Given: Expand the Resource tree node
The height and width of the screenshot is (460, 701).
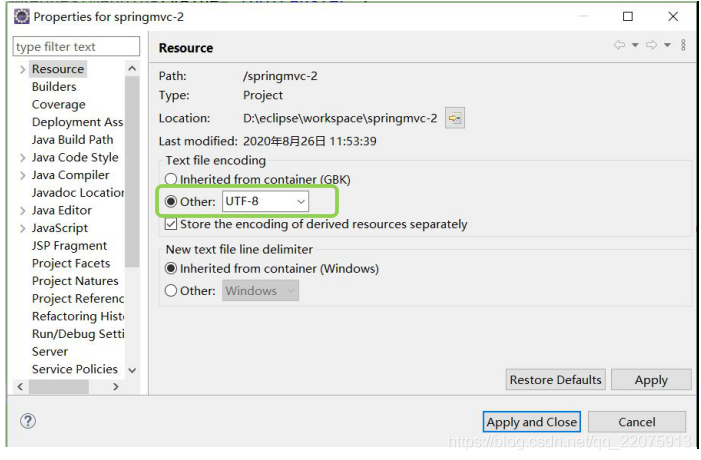Looking at the screenshot, I should click(22, 69).
